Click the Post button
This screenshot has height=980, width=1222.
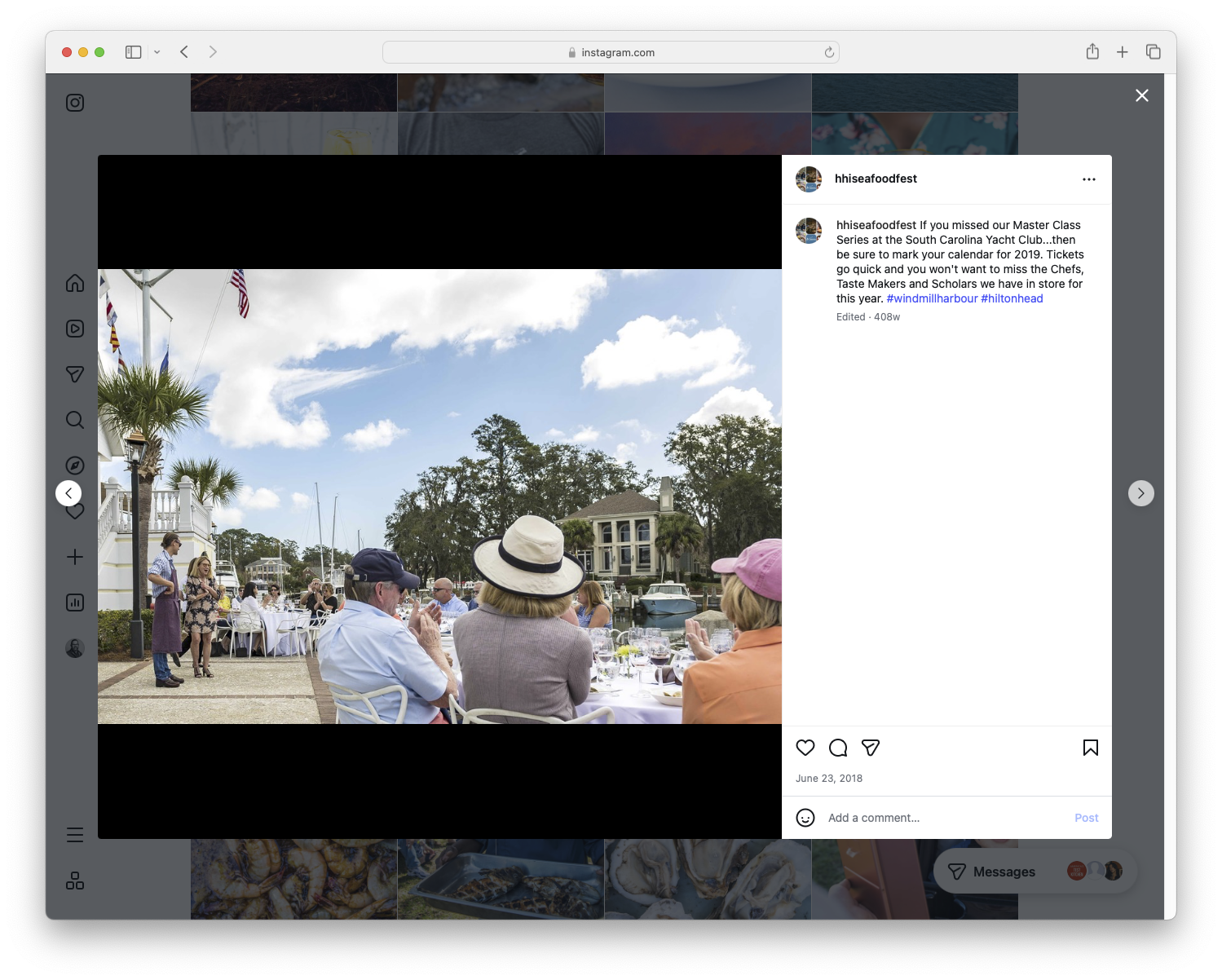click(x=1086, y=817)
